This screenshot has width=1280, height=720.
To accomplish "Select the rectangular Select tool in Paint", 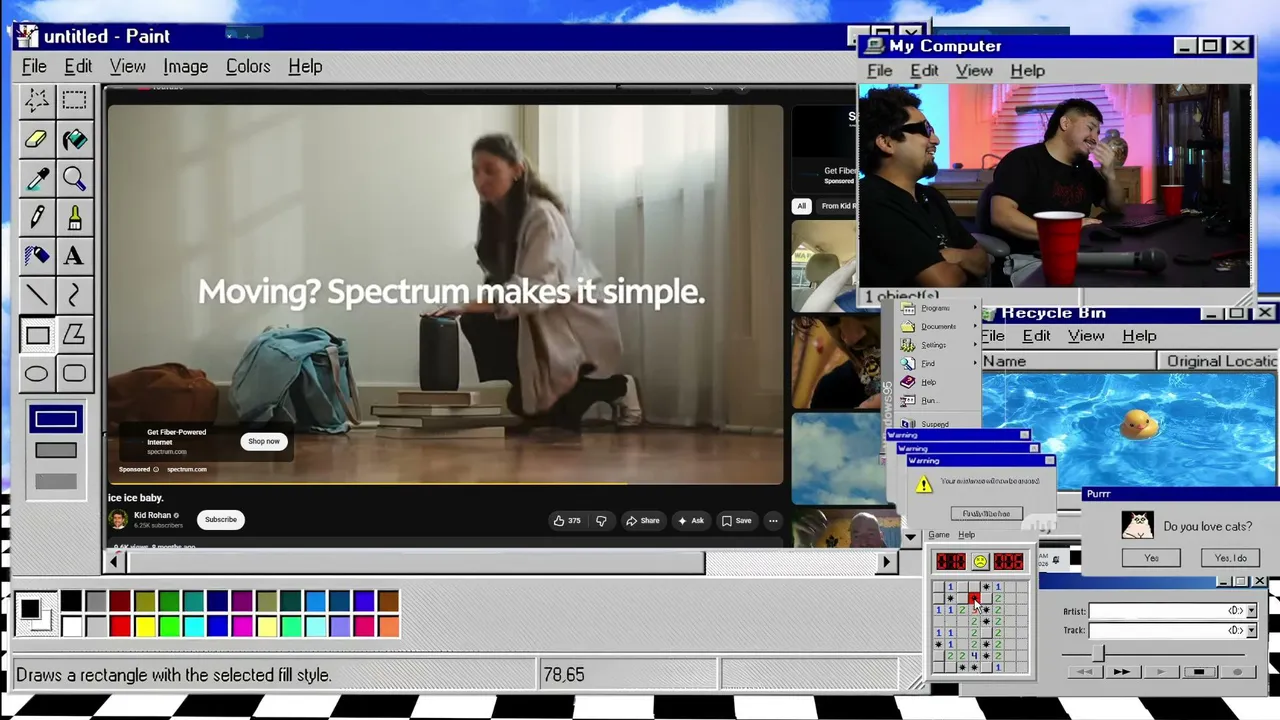I will pos(74,100).
